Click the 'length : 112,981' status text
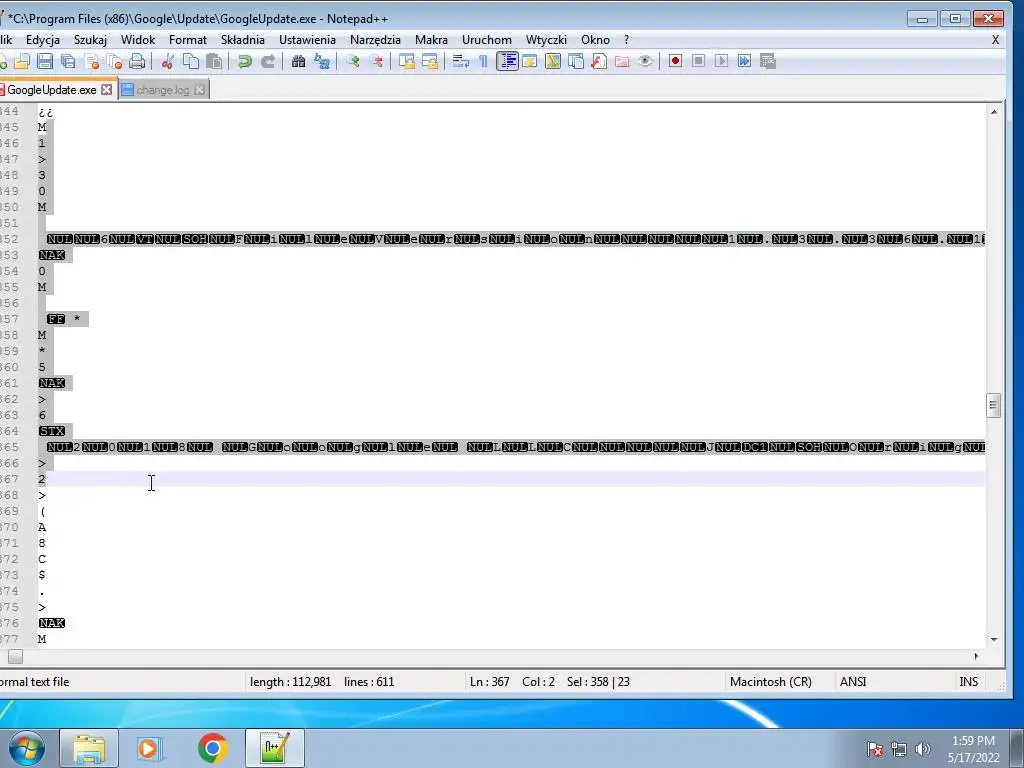Viewport: 1024px width, 768px height. (x=291, y=682)
